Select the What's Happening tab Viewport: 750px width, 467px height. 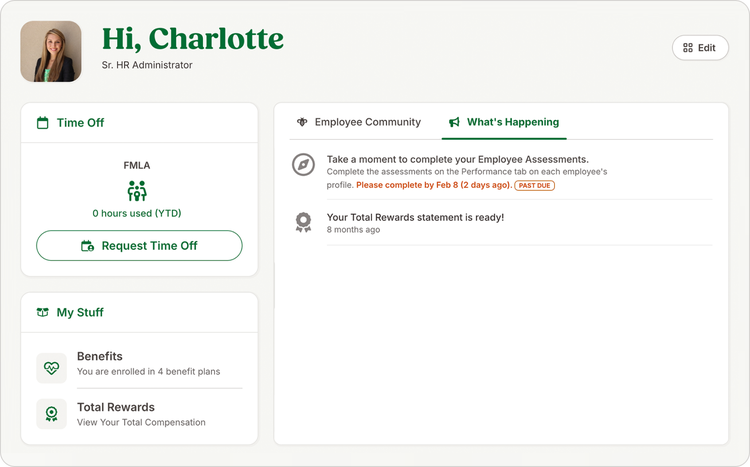[504, 122]
